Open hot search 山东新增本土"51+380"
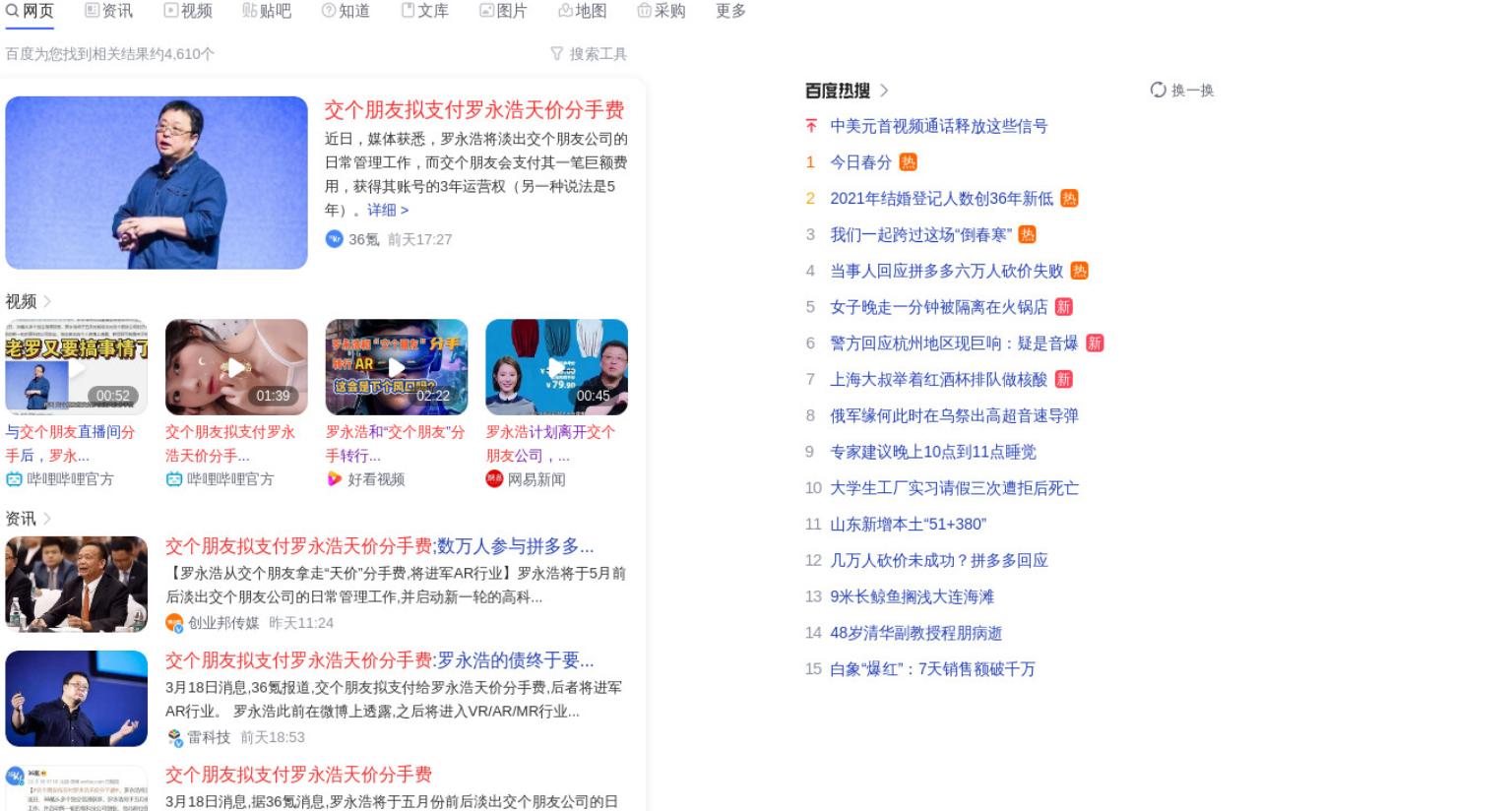 click(x=909, y=525)
